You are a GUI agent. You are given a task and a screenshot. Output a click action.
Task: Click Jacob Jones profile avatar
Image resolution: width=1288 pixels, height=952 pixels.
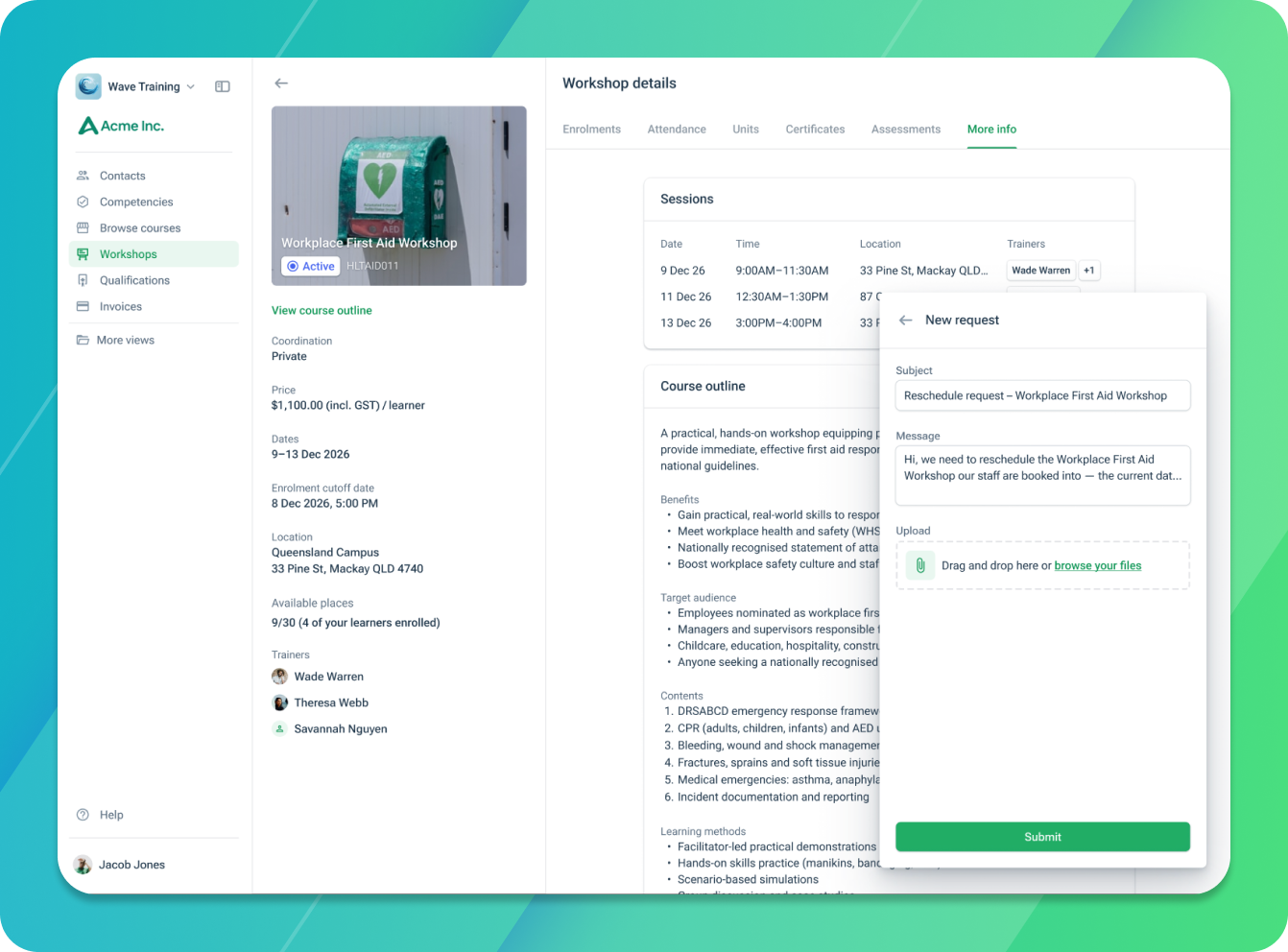(83, 865)
